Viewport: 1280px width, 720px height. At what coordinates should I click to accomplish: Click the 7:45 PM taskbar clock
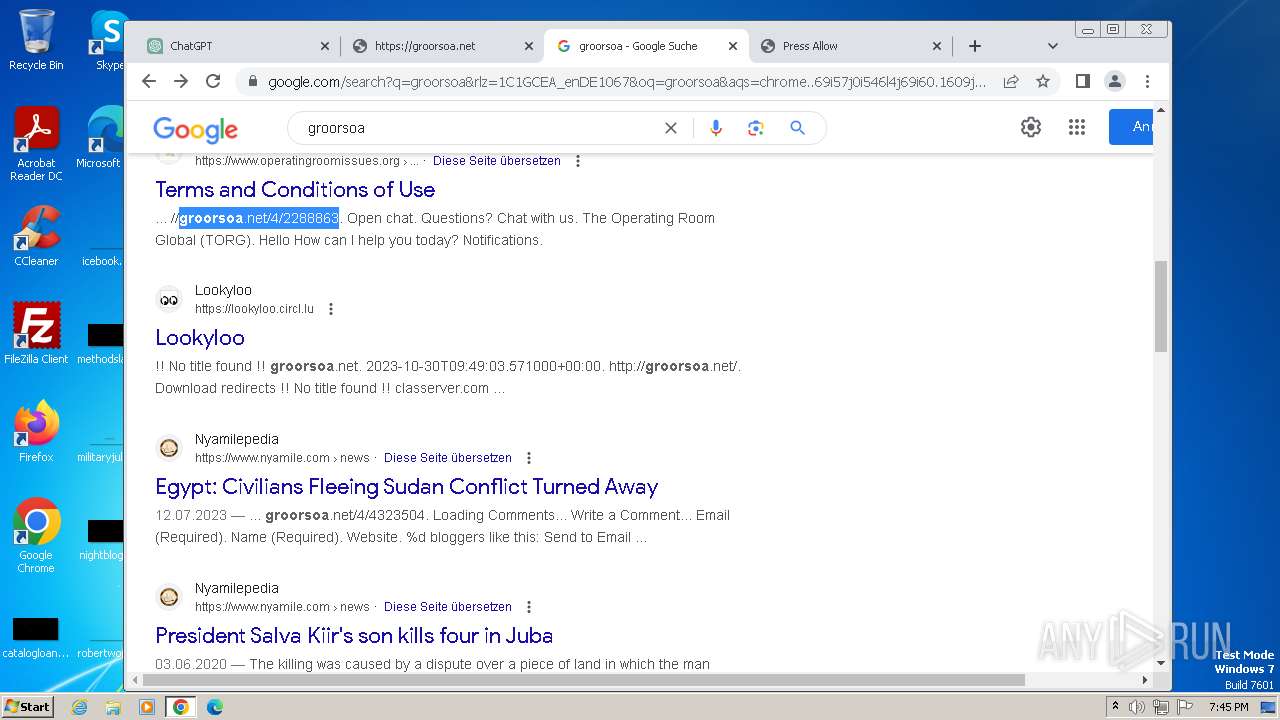(1229, 707)
